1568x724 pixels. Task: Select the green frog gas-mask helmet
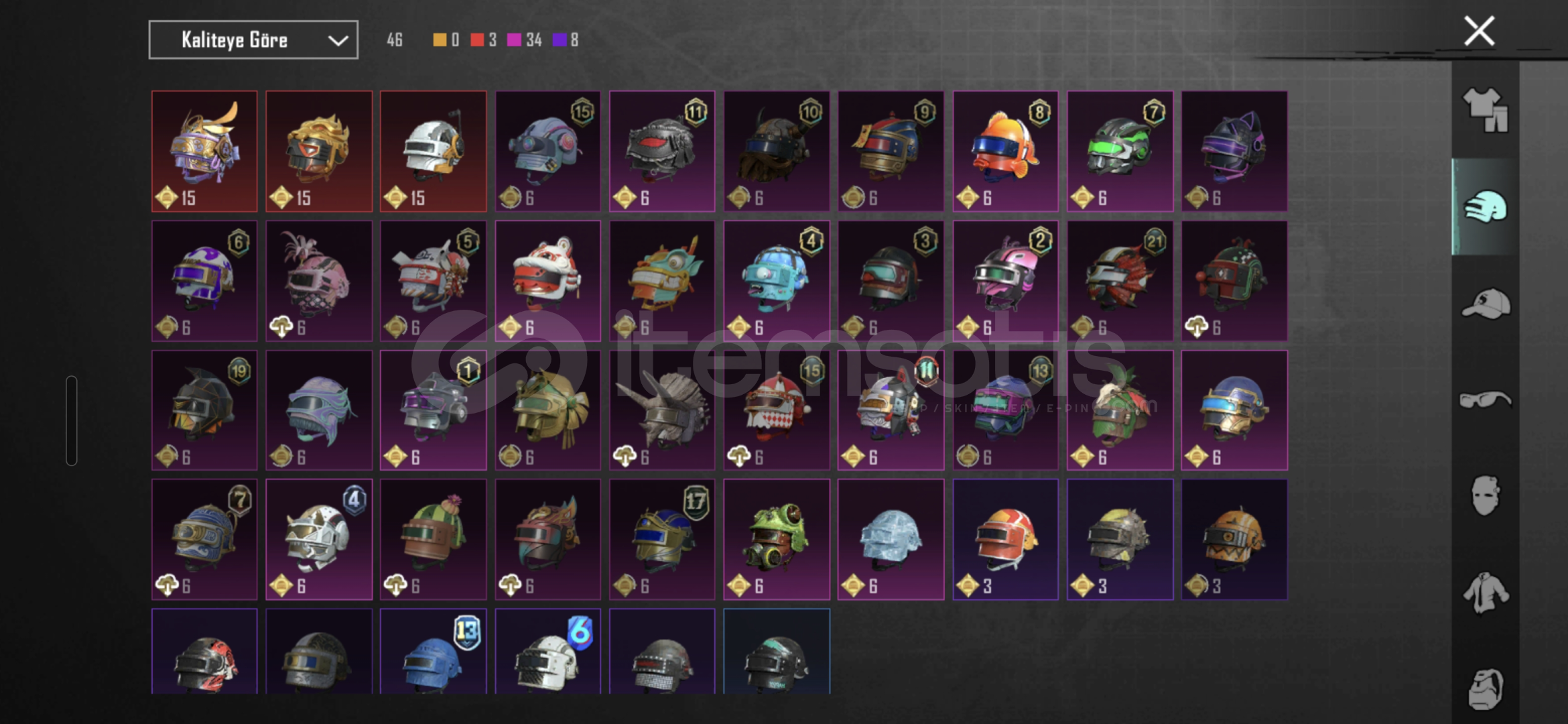click(777, 539)
